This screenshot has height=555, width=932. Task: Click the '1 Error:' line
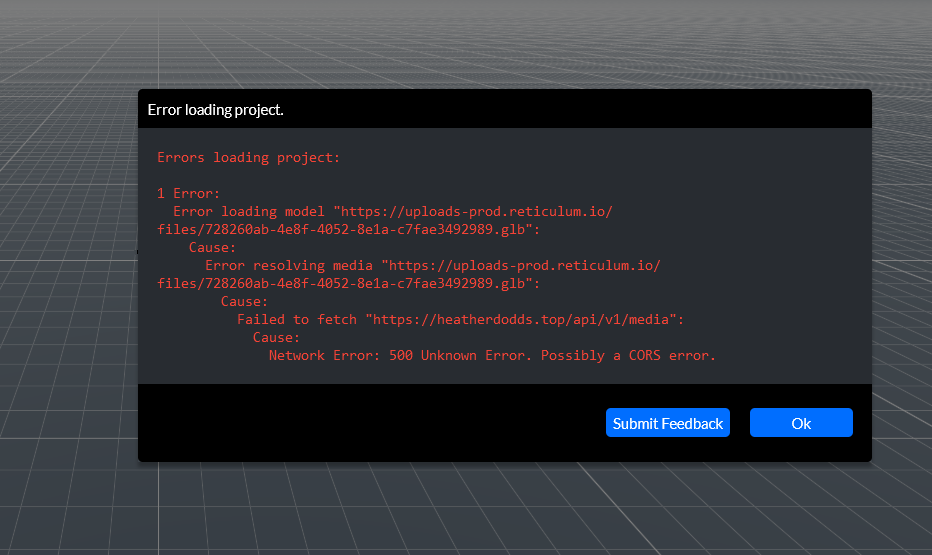pyautogui.click(x=188, y=193)
